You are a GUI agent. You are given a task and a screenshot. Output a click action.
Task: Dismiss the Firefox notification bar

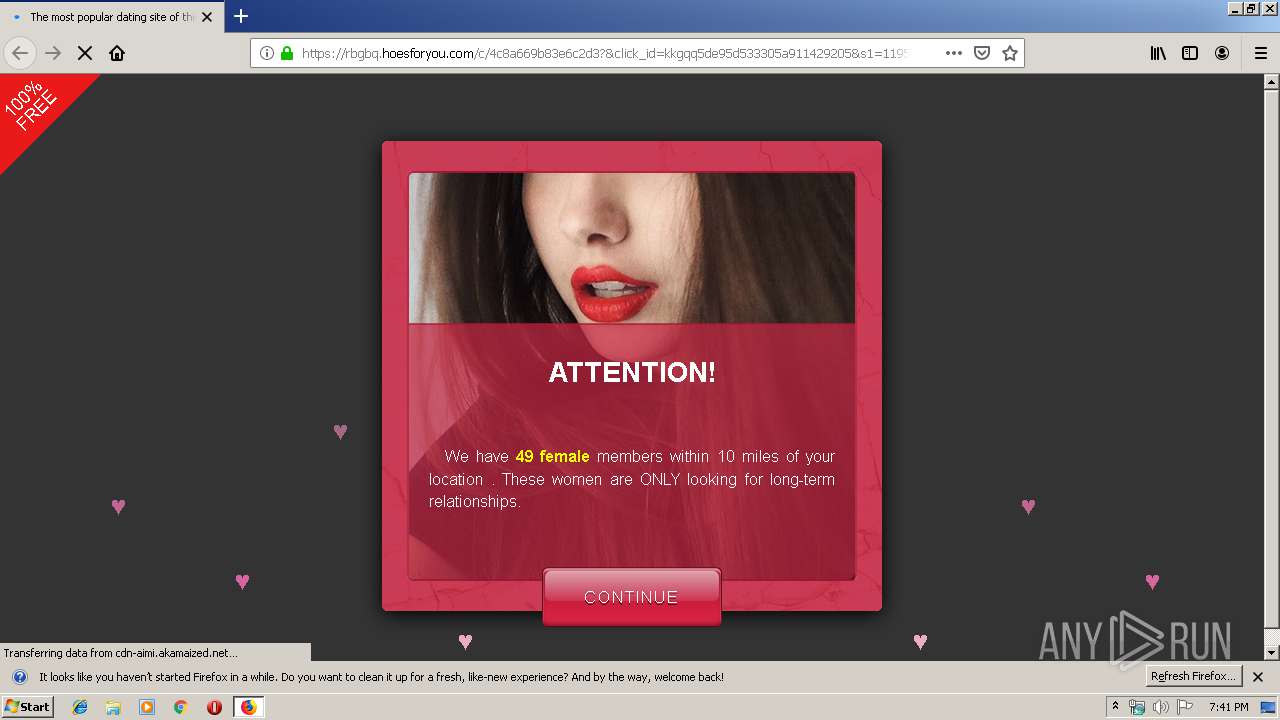[1258, 677]
